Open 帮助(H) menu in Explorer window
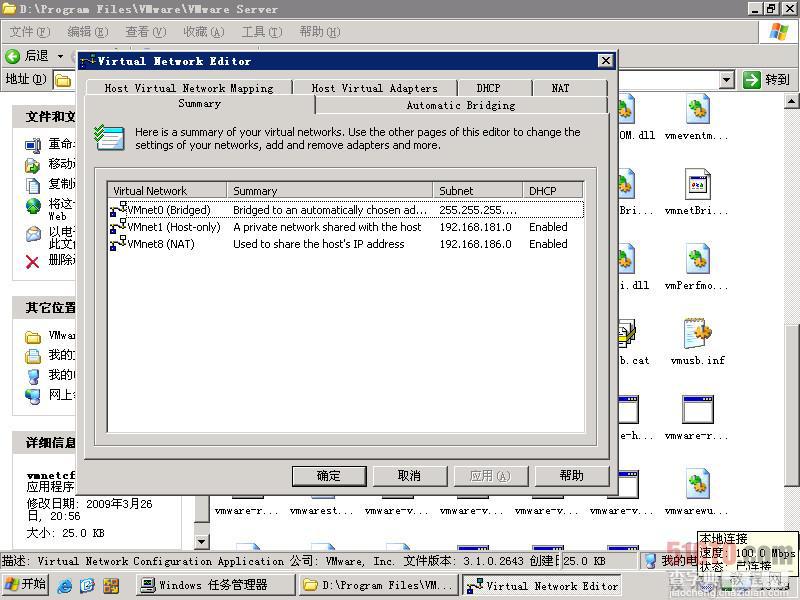The width and height of the screenshot is (800, 600). [x=320, y=32]
